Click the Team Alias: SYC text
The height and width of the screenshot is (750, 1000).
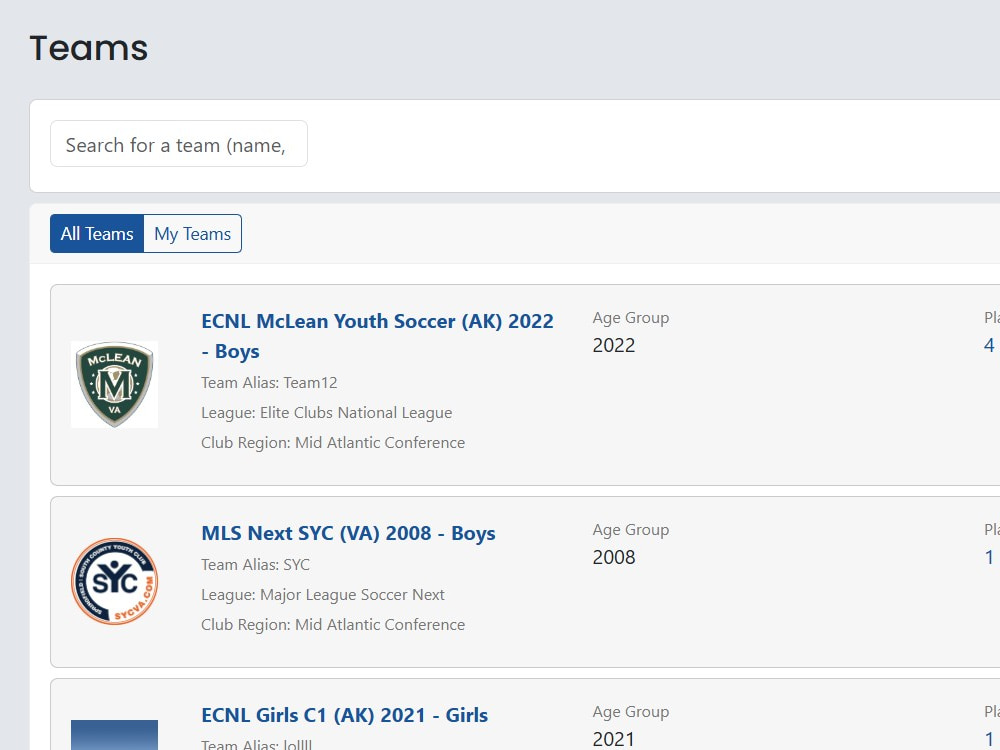(255, 564)
